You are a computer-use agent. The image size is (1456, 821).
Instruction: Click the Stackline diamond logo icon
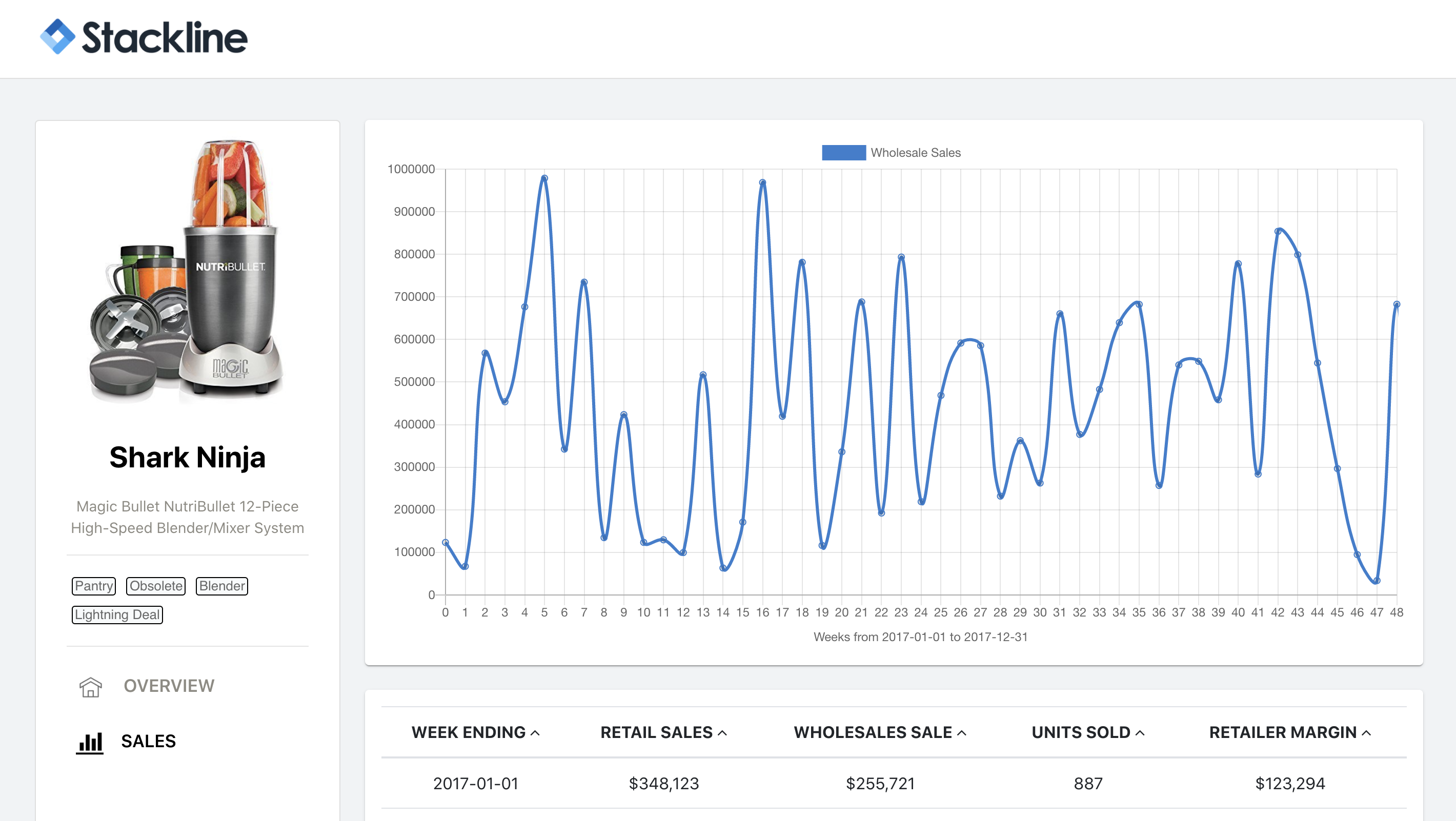pyautogui.click(x=57, y=37)
